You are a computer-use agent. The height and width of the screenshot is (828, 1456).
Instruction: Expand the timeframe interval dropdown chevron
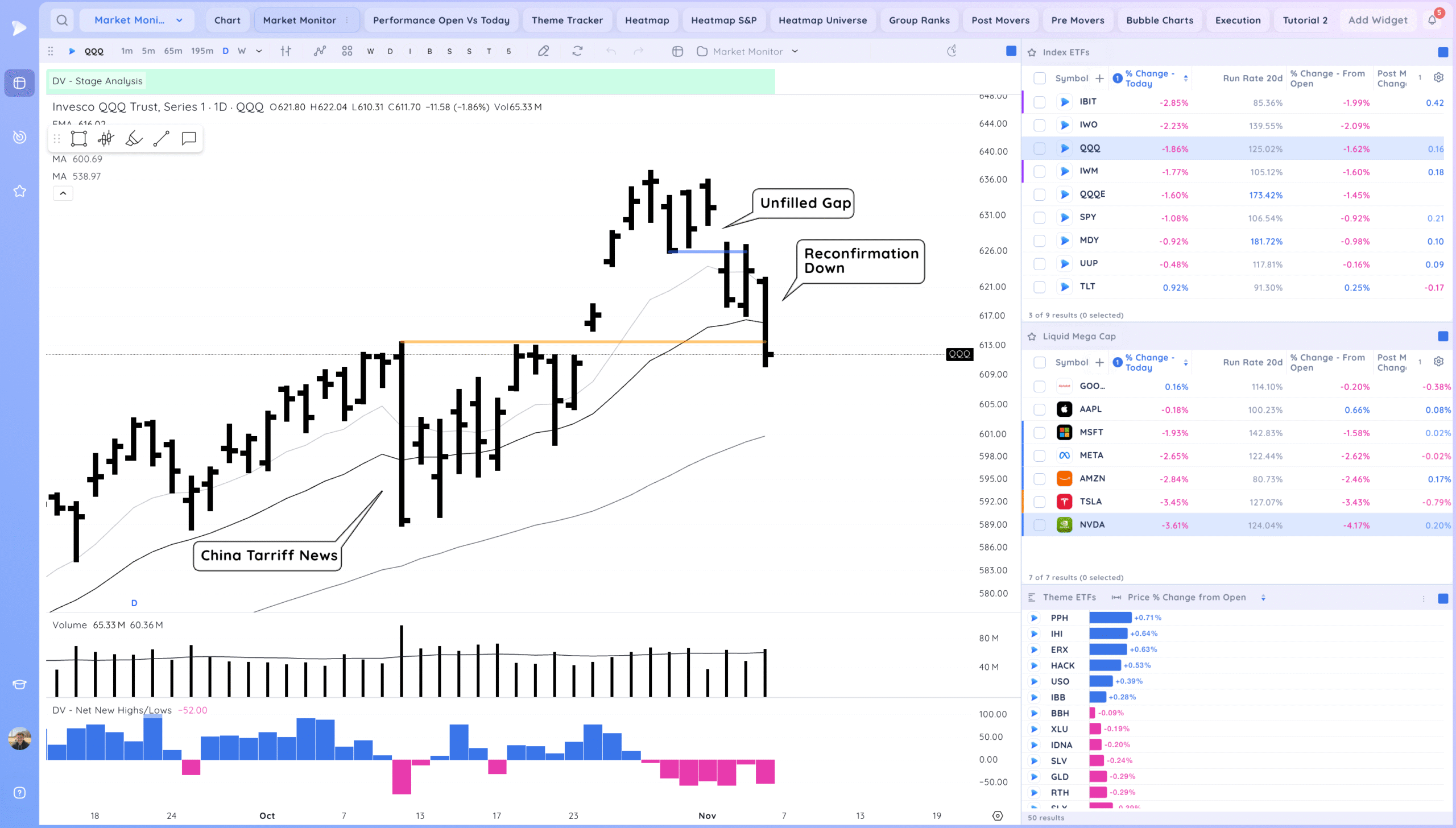pyautogui.click(x=259, y=51)
